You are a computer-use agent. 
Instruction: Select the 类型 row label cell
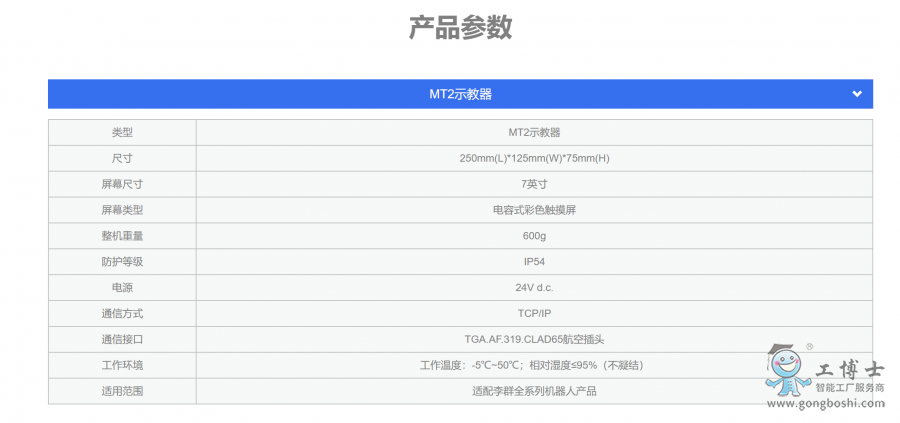(122, 132)
